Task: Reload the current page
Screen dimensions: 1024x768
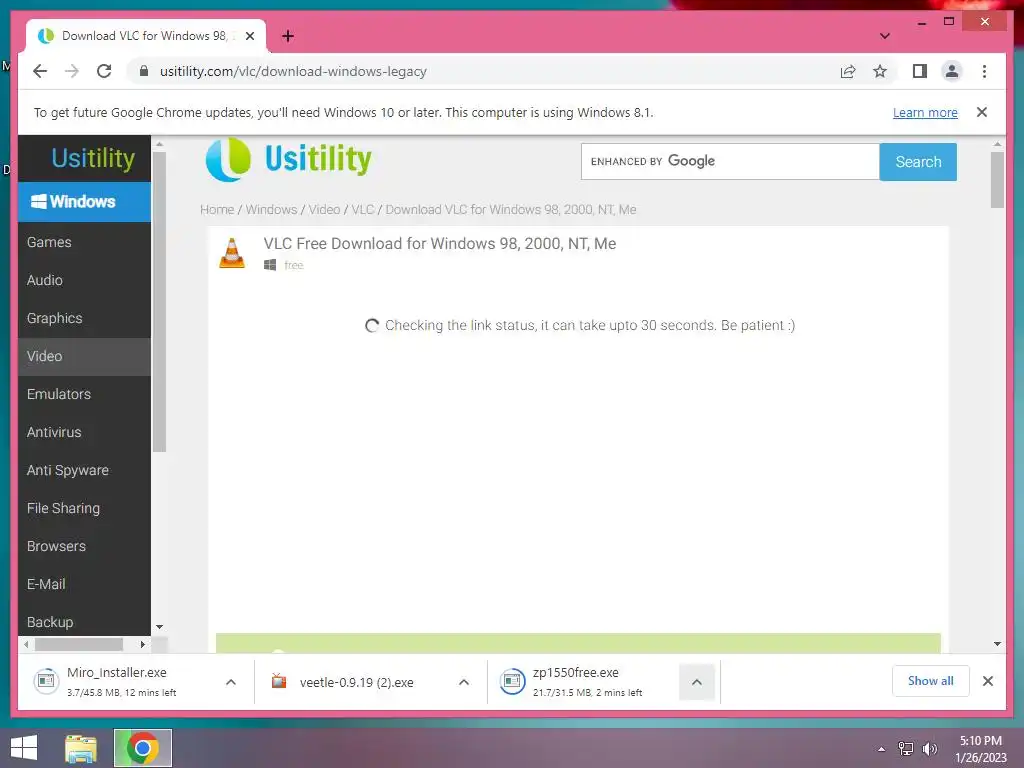Action: [x=104, y=71]
